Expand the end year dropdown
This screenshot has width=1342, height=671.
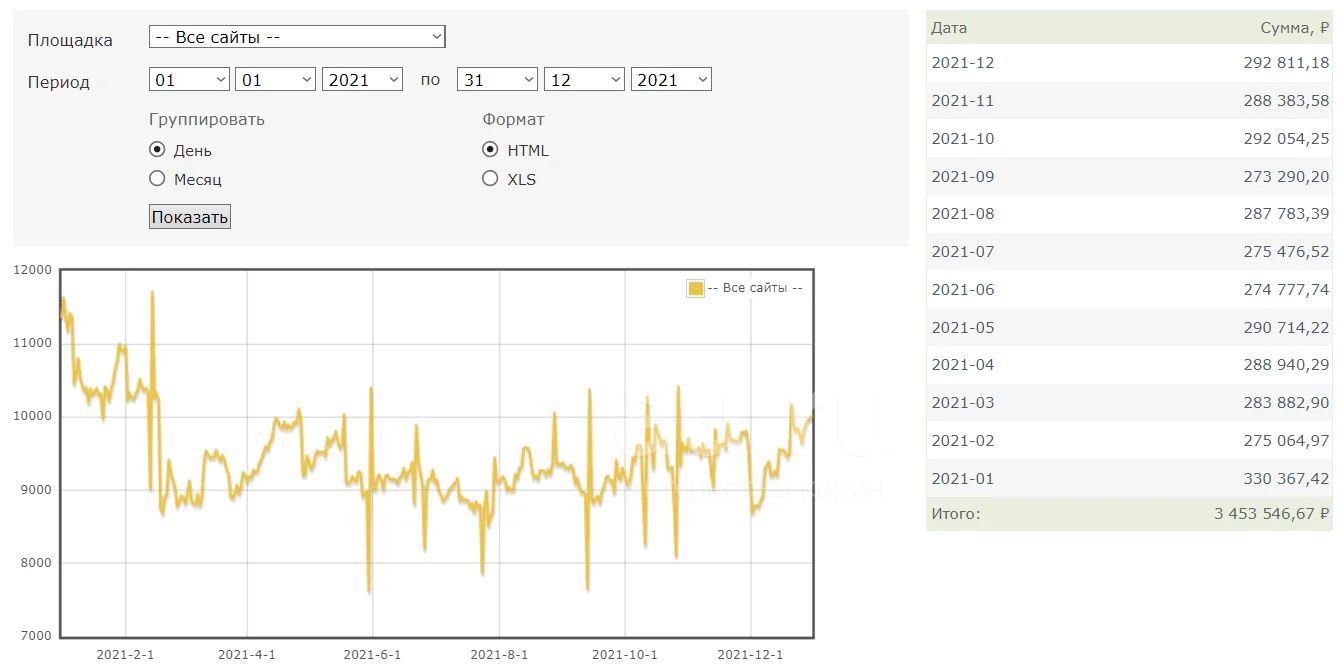pos(671,80)
